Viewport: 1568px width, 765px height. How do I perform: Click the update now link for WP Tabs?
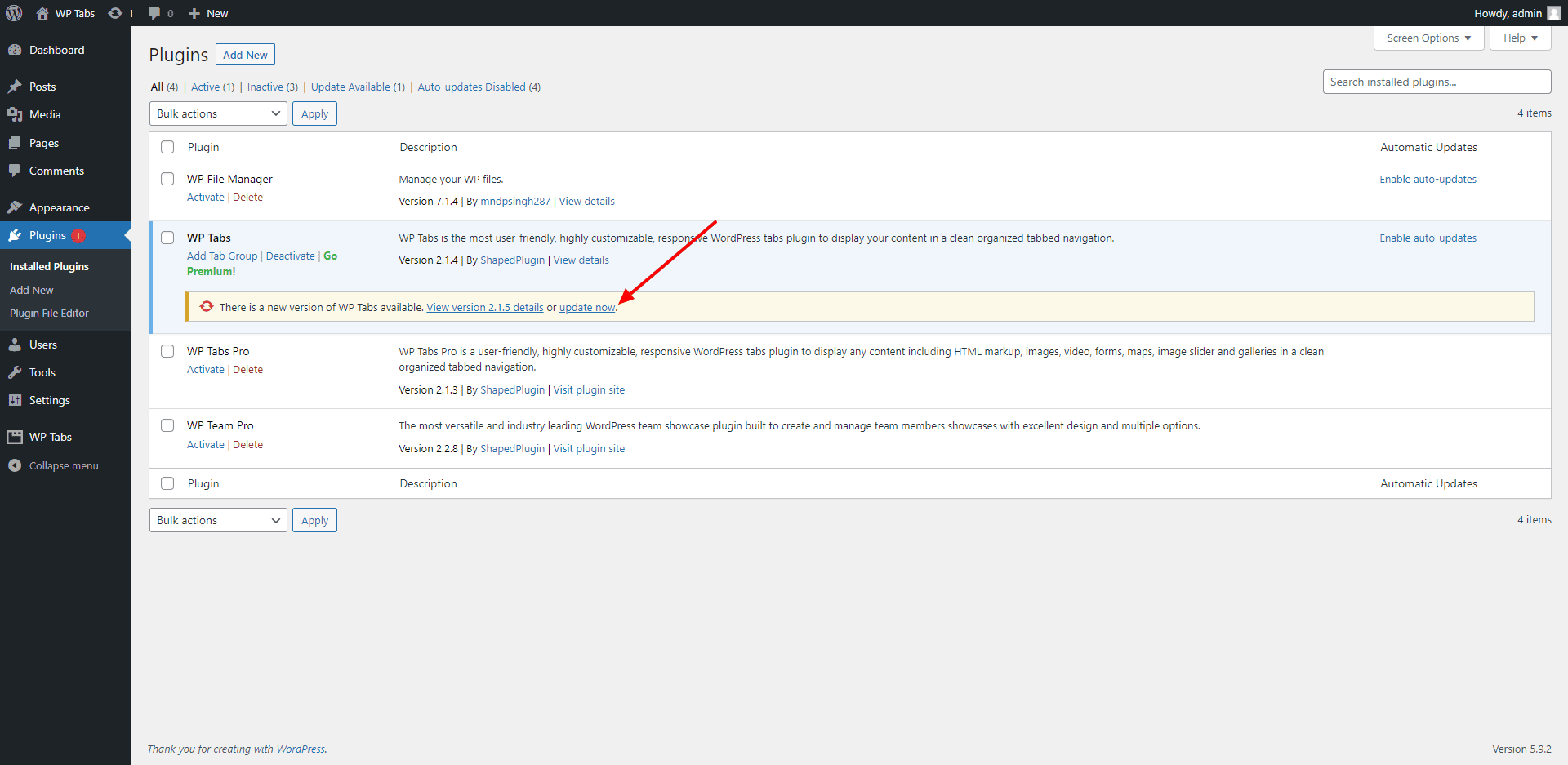[x=586, y=308]
